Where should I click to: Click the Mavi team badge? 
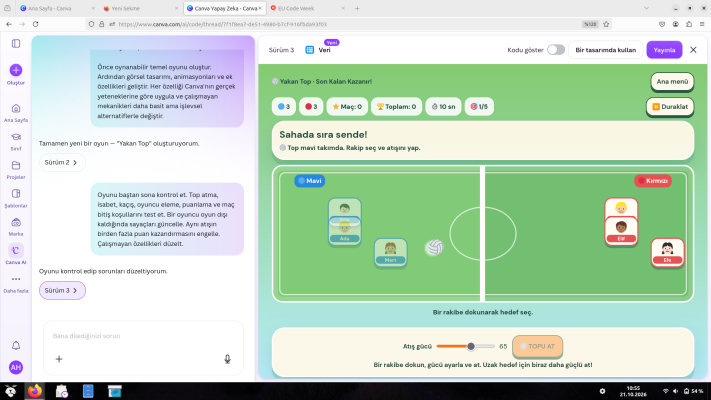coord(310,180)
